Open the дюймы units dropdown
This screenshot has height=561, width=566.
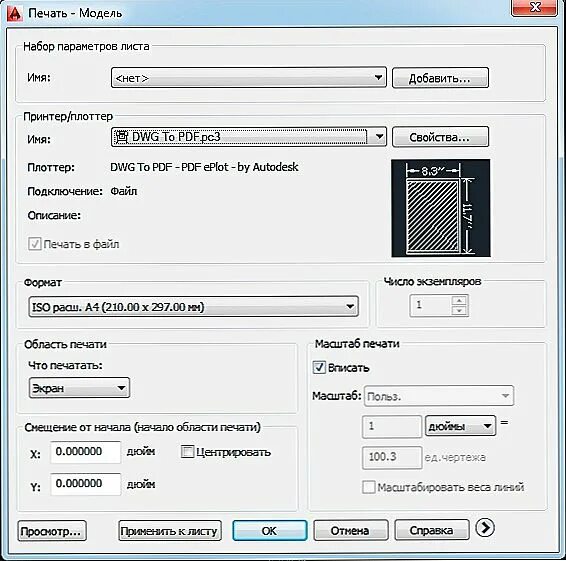pyautogui.click(x=460, y=426)
